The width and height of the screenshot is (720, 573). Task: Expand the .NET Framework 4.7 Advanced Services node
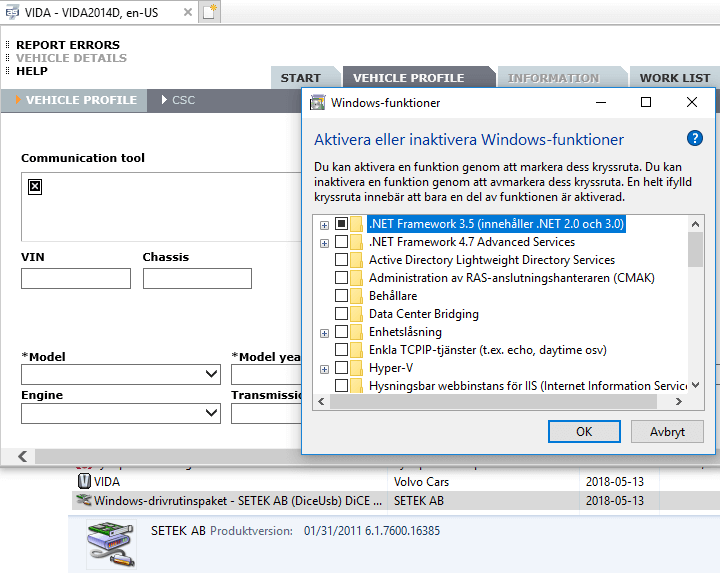point(324,243)
